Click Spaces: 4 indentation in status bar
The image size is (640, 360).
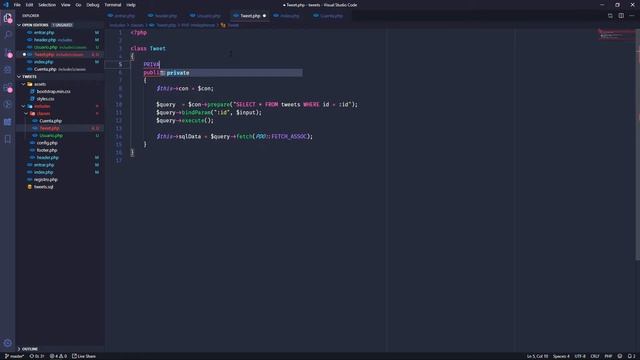[x=561, y=356]
